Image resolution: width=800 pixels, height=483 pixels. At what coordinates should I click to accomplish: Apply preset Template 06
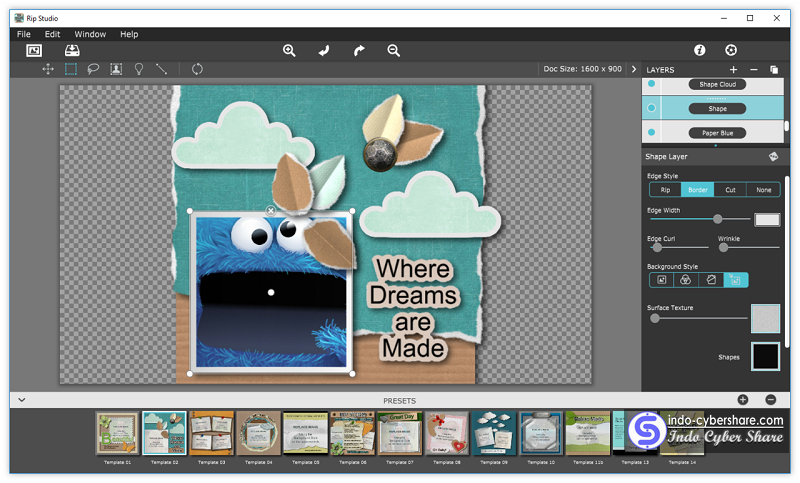pyautogui.click(x=353, y=434)
